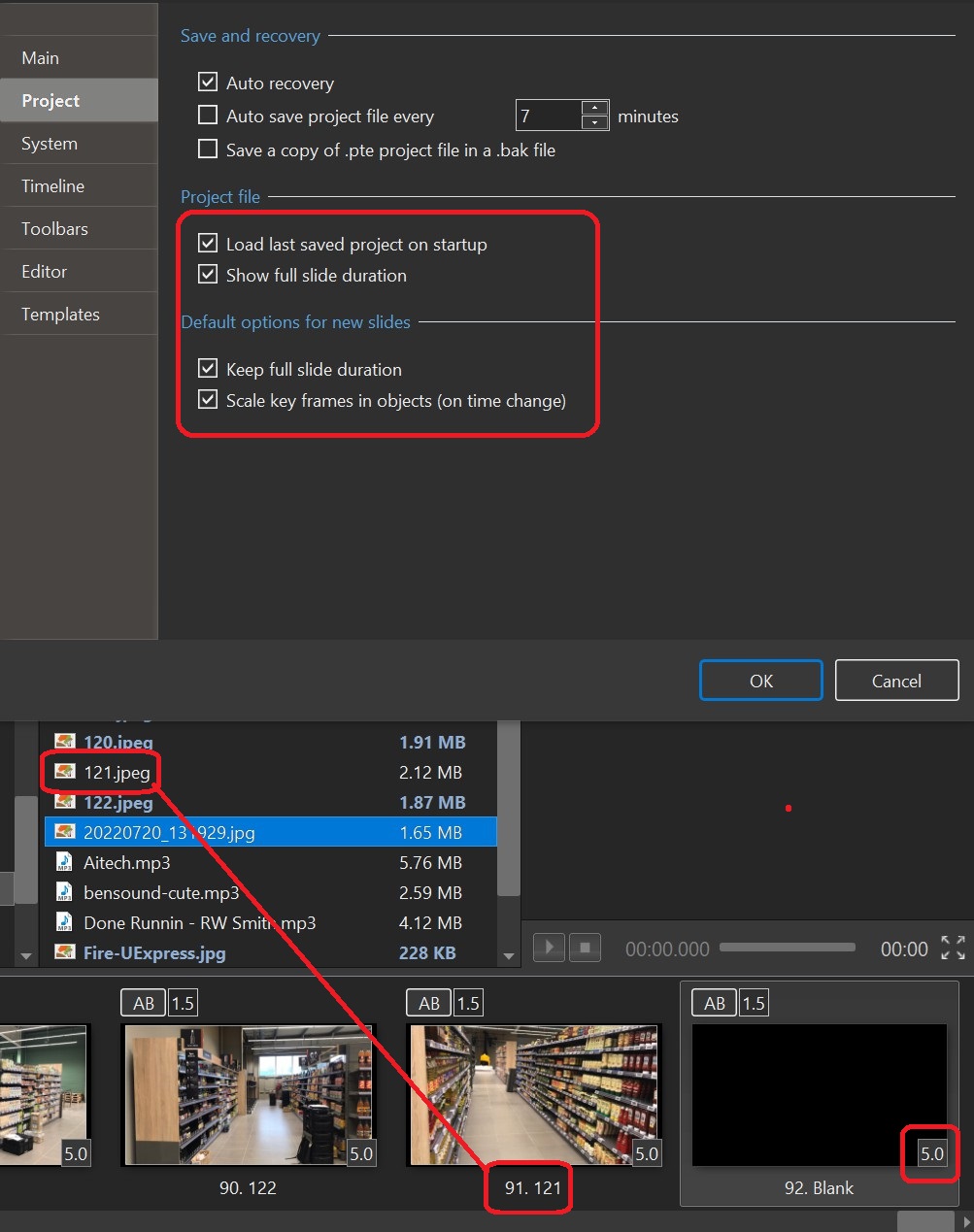
Task: Click the fullscreen preview icon
Action: tap(953, 948)
